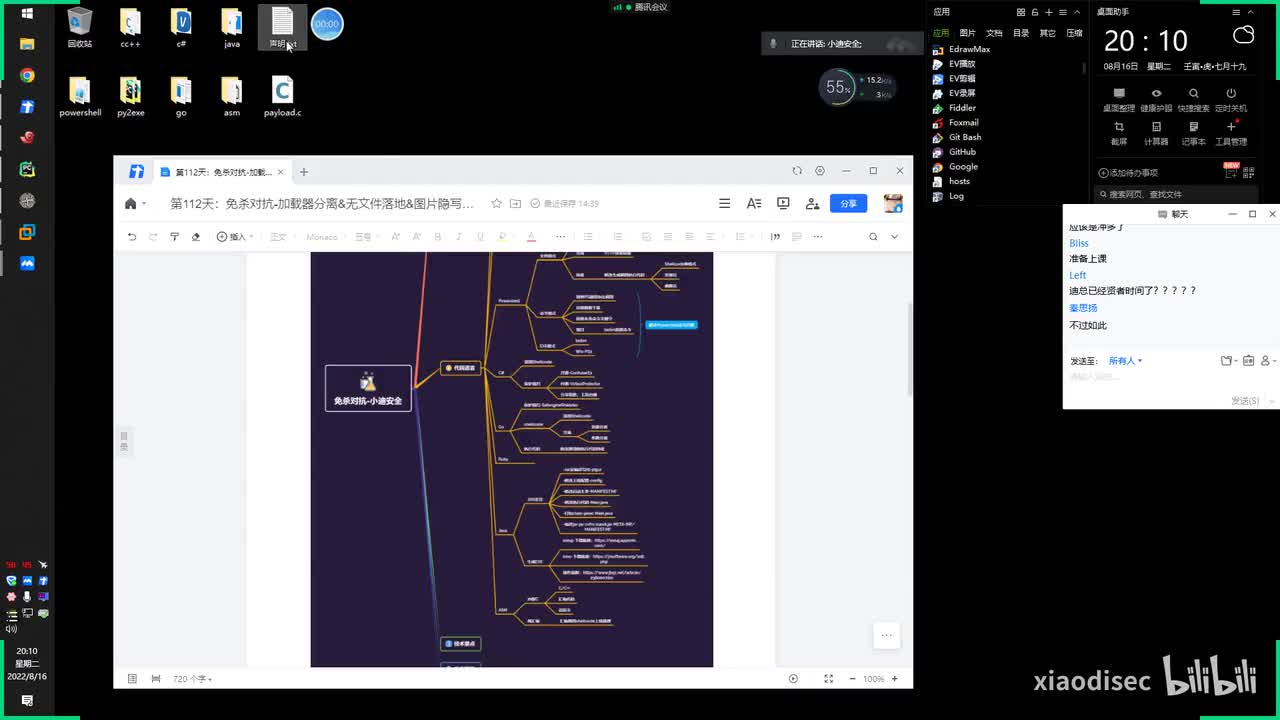This screenshot has width=1280, height=720.
Task: Zoom out the document with minus
Action: pyautogui.click(x=852, y=679)
